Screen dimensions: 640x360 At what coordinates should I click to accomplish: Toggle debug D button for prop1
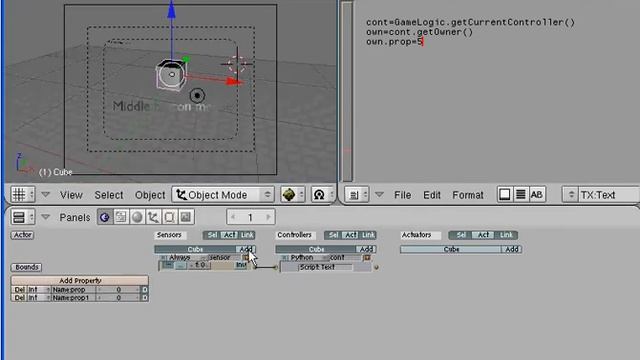[x=144, y=298]
